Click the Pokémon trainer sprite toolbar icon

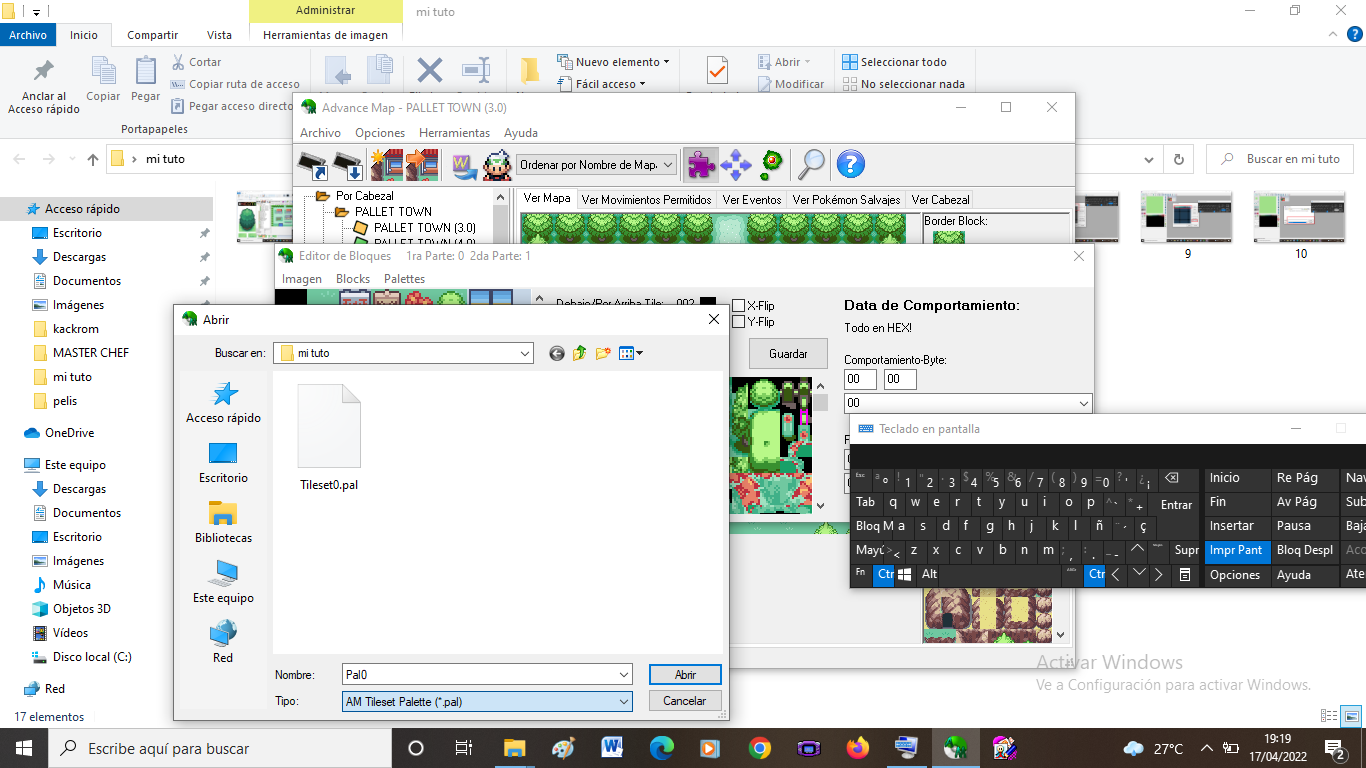tap(497, 164)
